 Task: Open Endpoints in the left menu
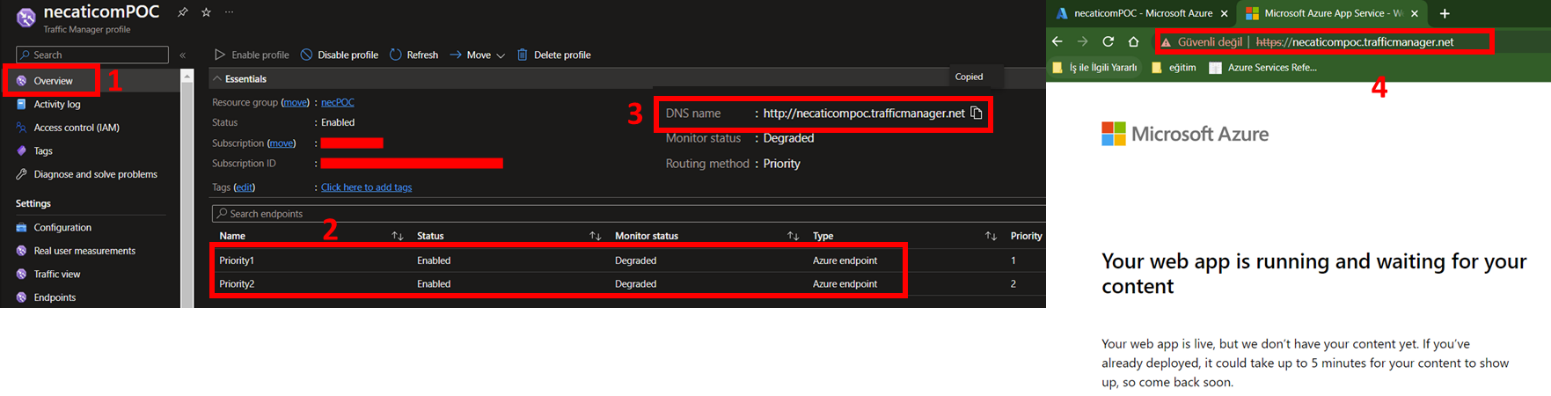click(x=54, y=297)
